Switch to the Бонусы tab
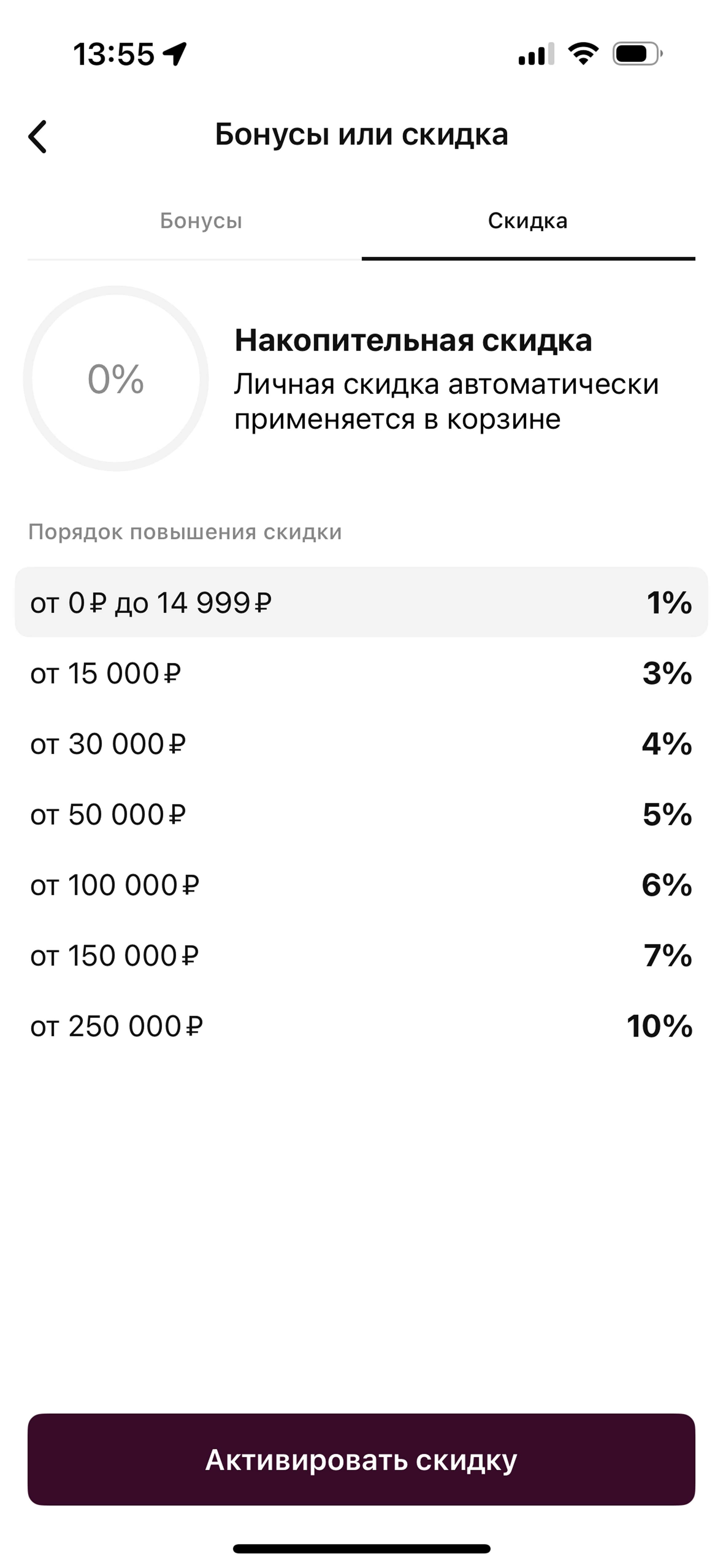The height and width of the screenshot is (1568, 723). click(201, 220)
